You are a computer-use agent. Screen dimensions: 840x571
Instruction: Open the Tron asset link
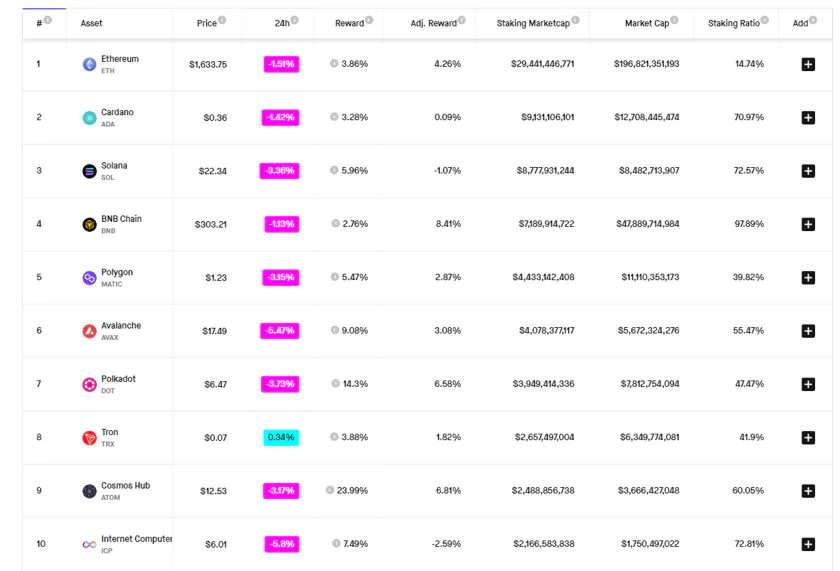tap(110, 432)
